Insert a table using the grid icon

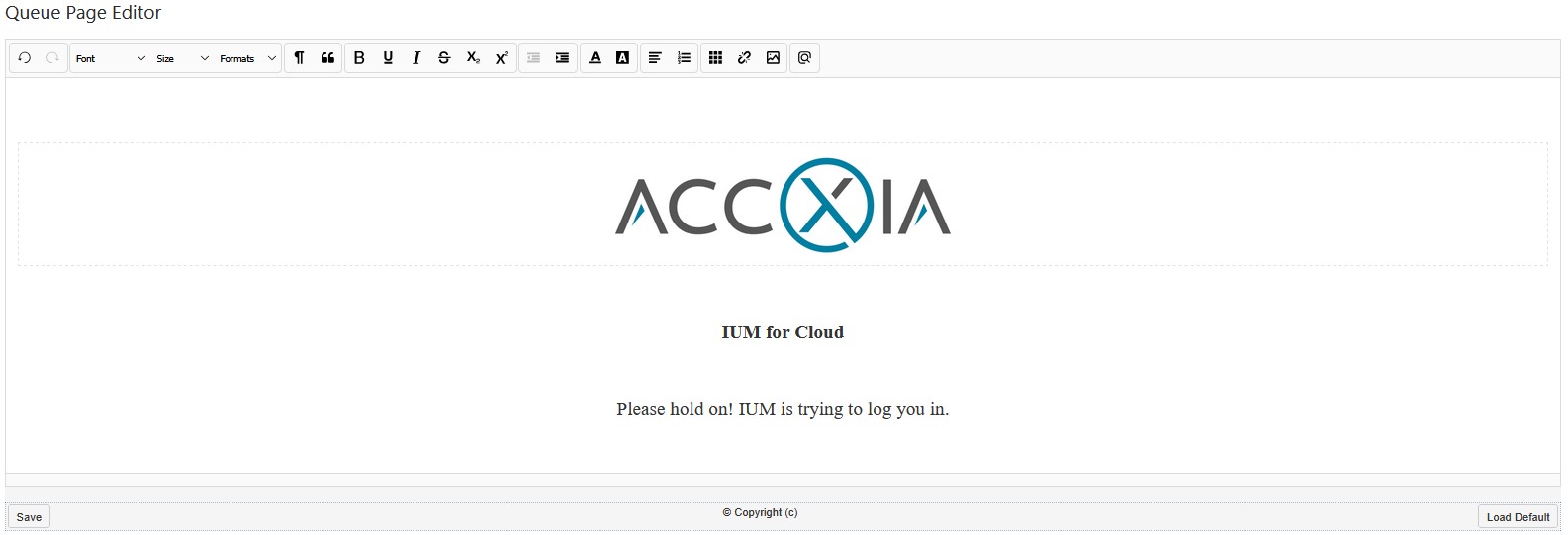click(x=716, y=58)
